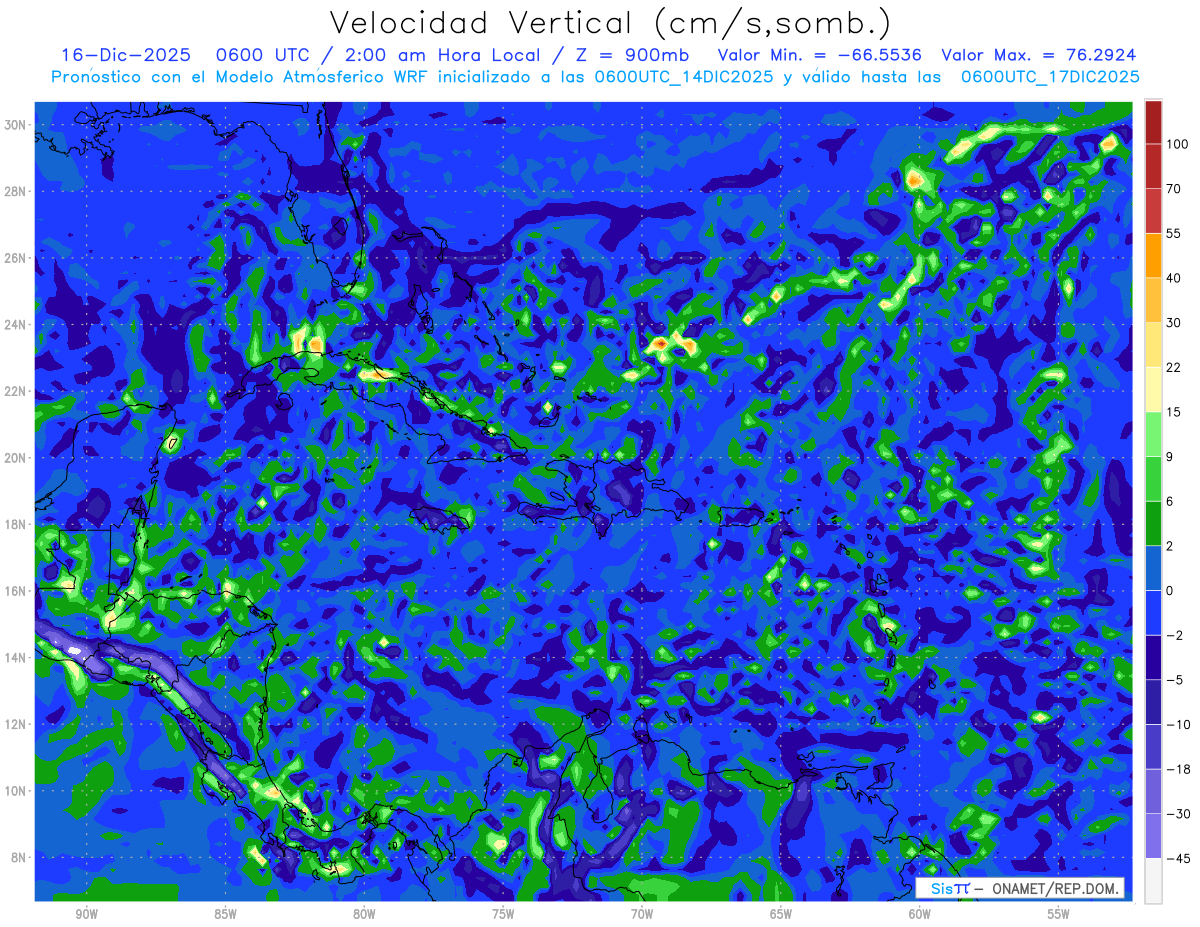Click the colorbar value "9"
The width and height of the screenshot is (1200, 927).
(x=1170, y=457)
